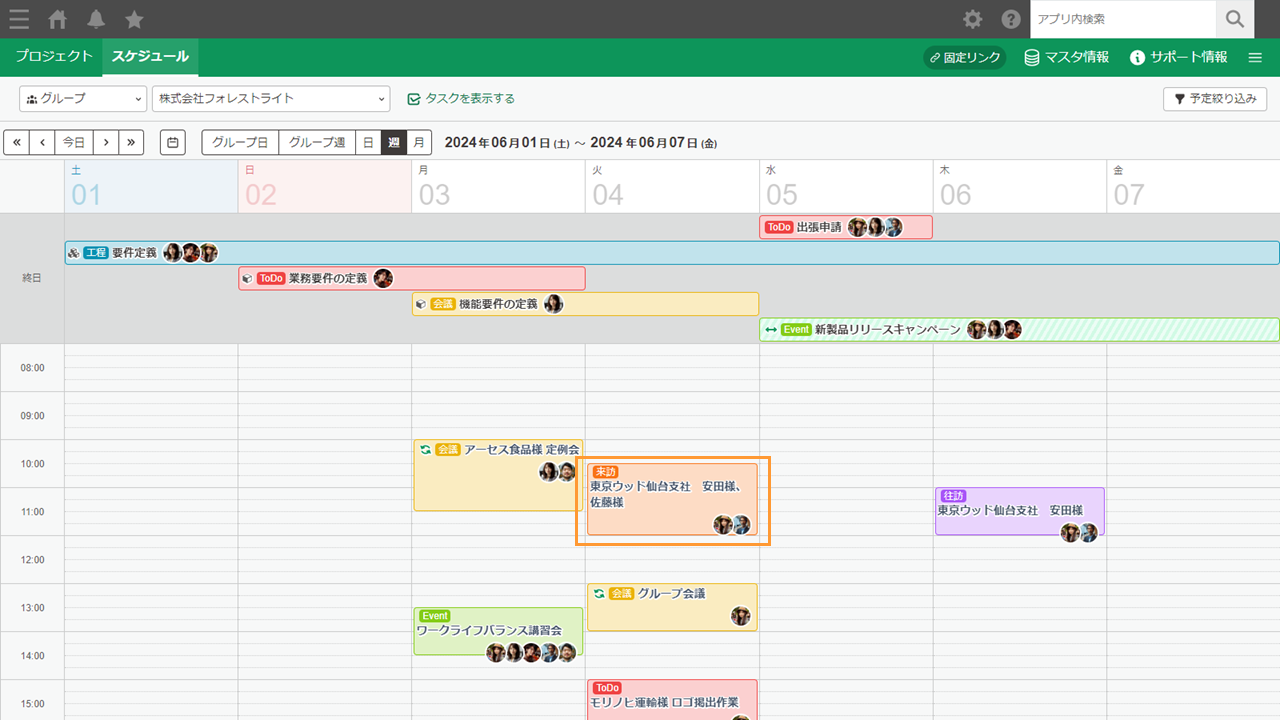Open the アーセス食品様 定例会 meeting

click(498, 476)
